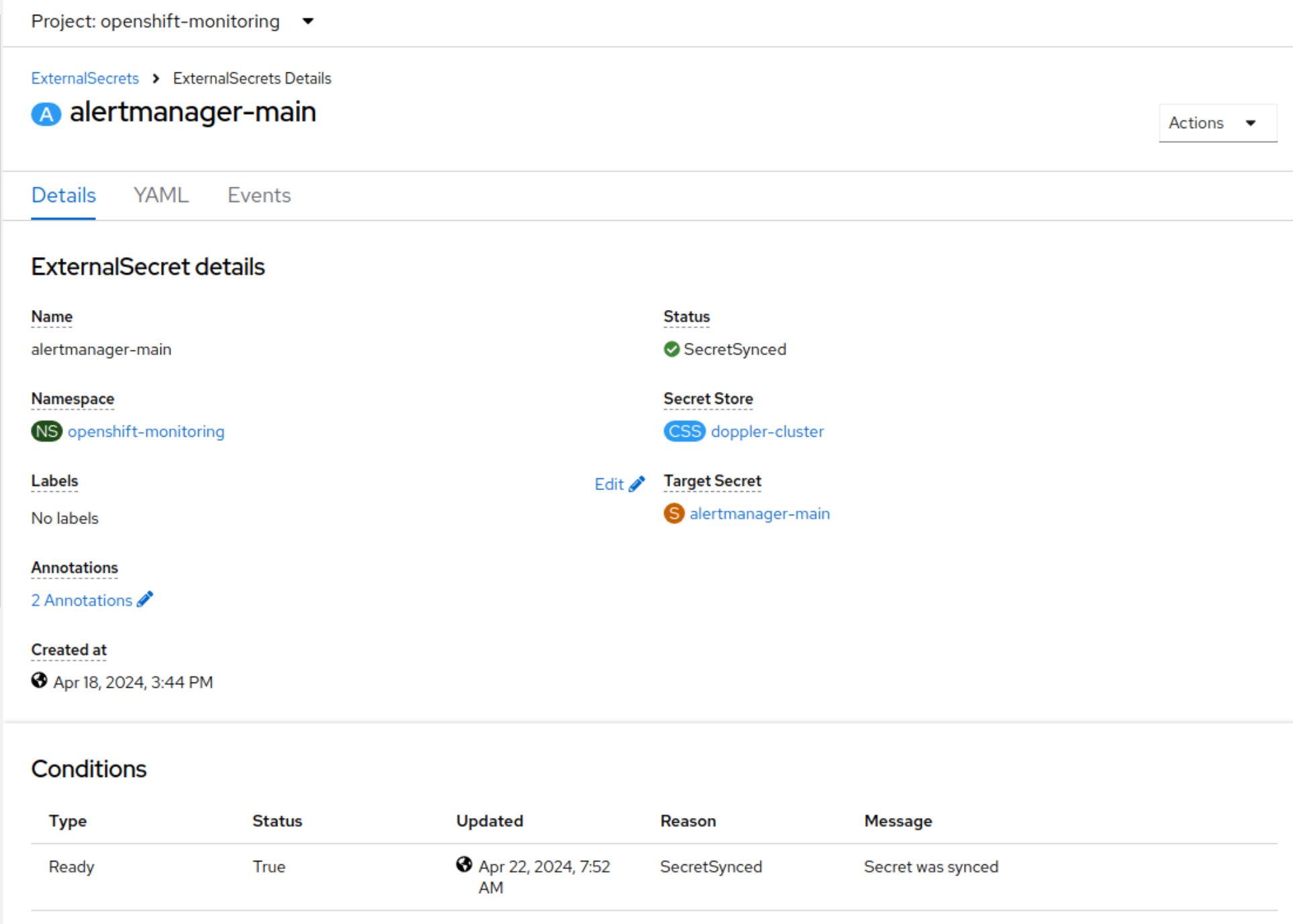The width and height of the screenshot is (1293, 924).
Task: Click the blue A resource badge icon
Action: point(46,114)
